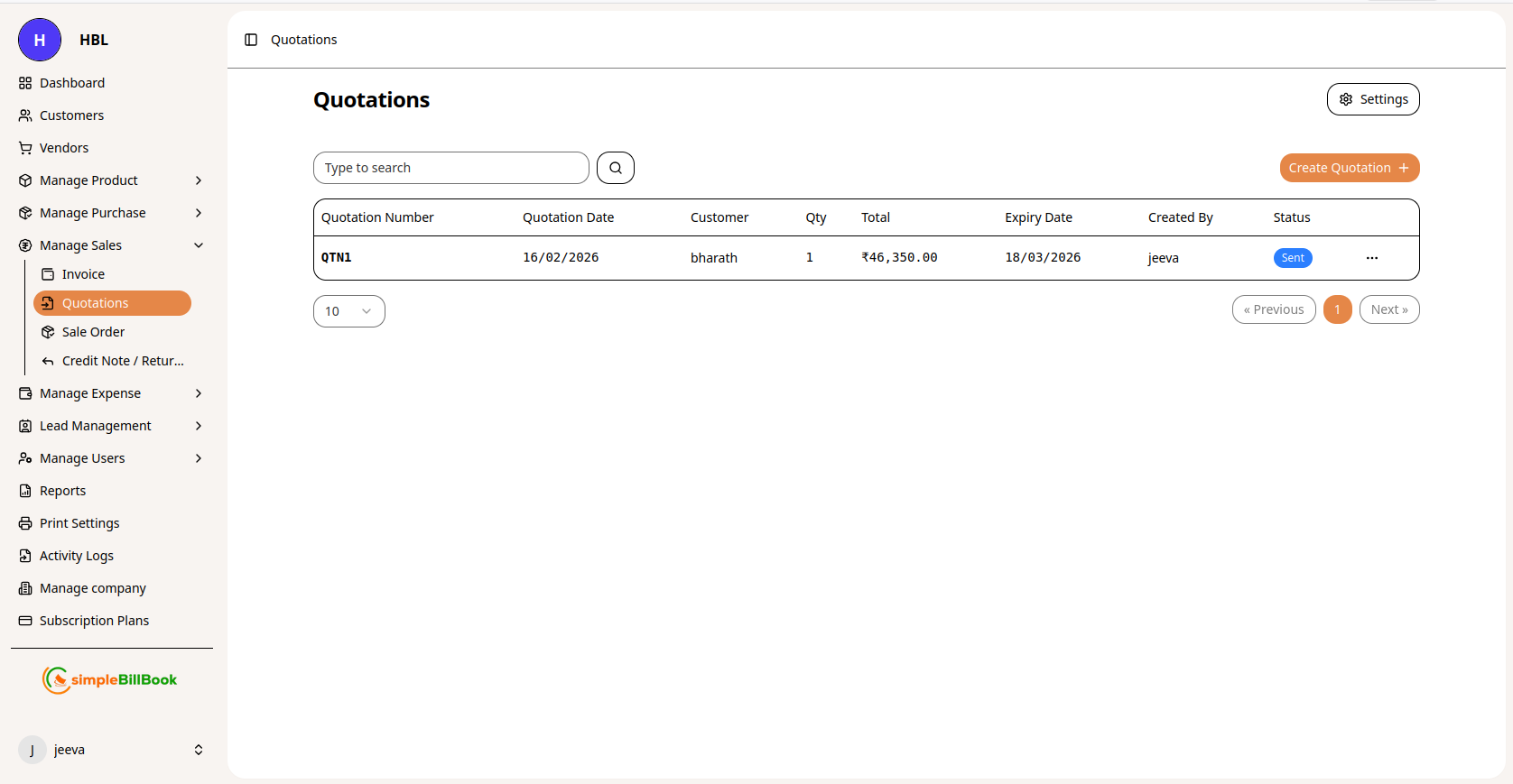Image resolution: width=1513 pixels, height=784 pixels.
Task: Toggle the sidebar panel icon
Action: [251, 40]
